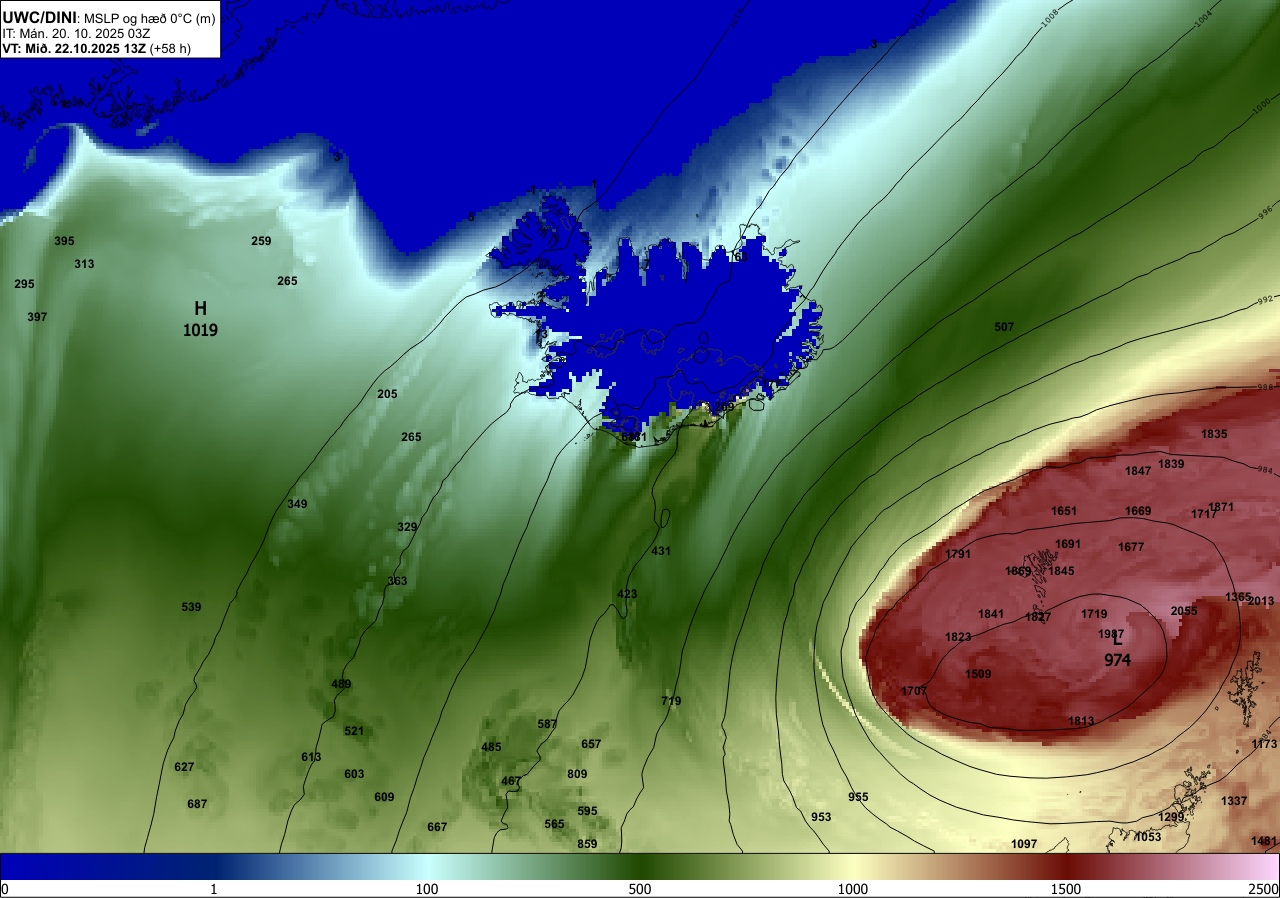Click the height value 395

pyautogui.click(x=64, y=241)
